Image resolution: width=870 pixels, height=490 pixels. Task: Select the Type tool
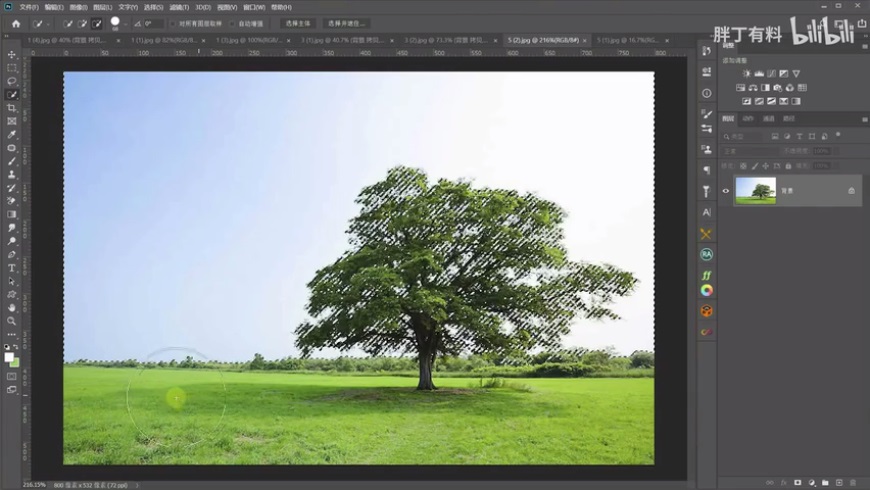pos(12,268)
